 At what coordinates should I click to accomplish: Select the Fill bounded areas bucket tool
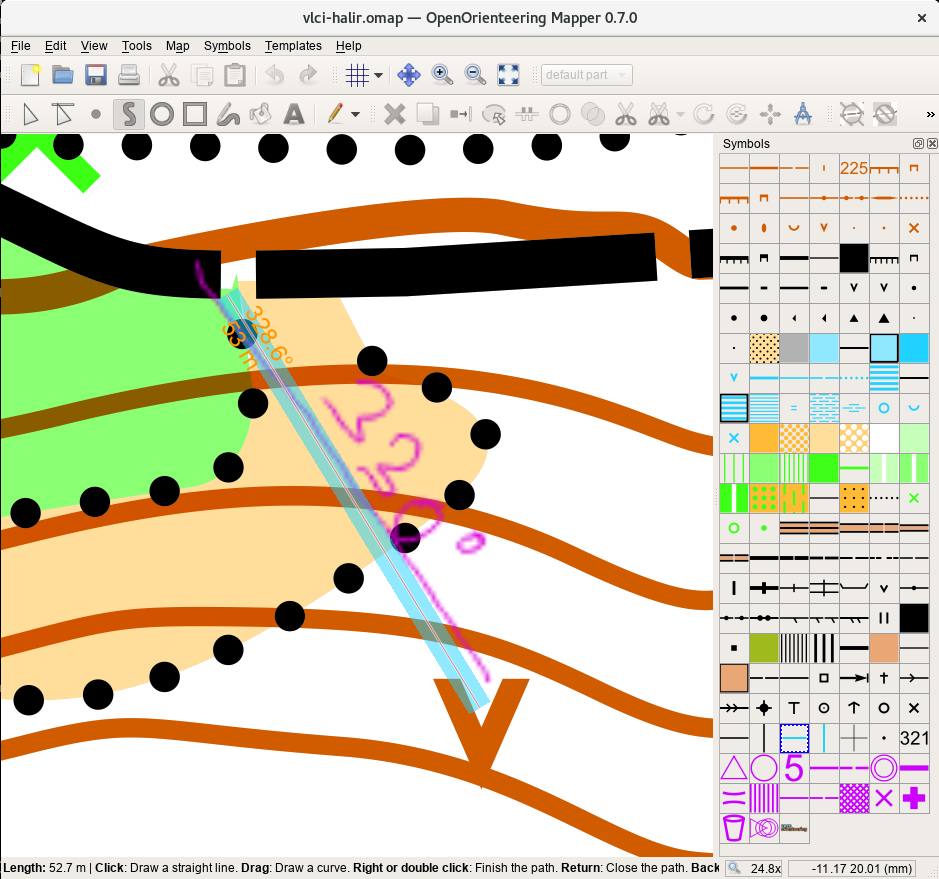coord(261,114)
